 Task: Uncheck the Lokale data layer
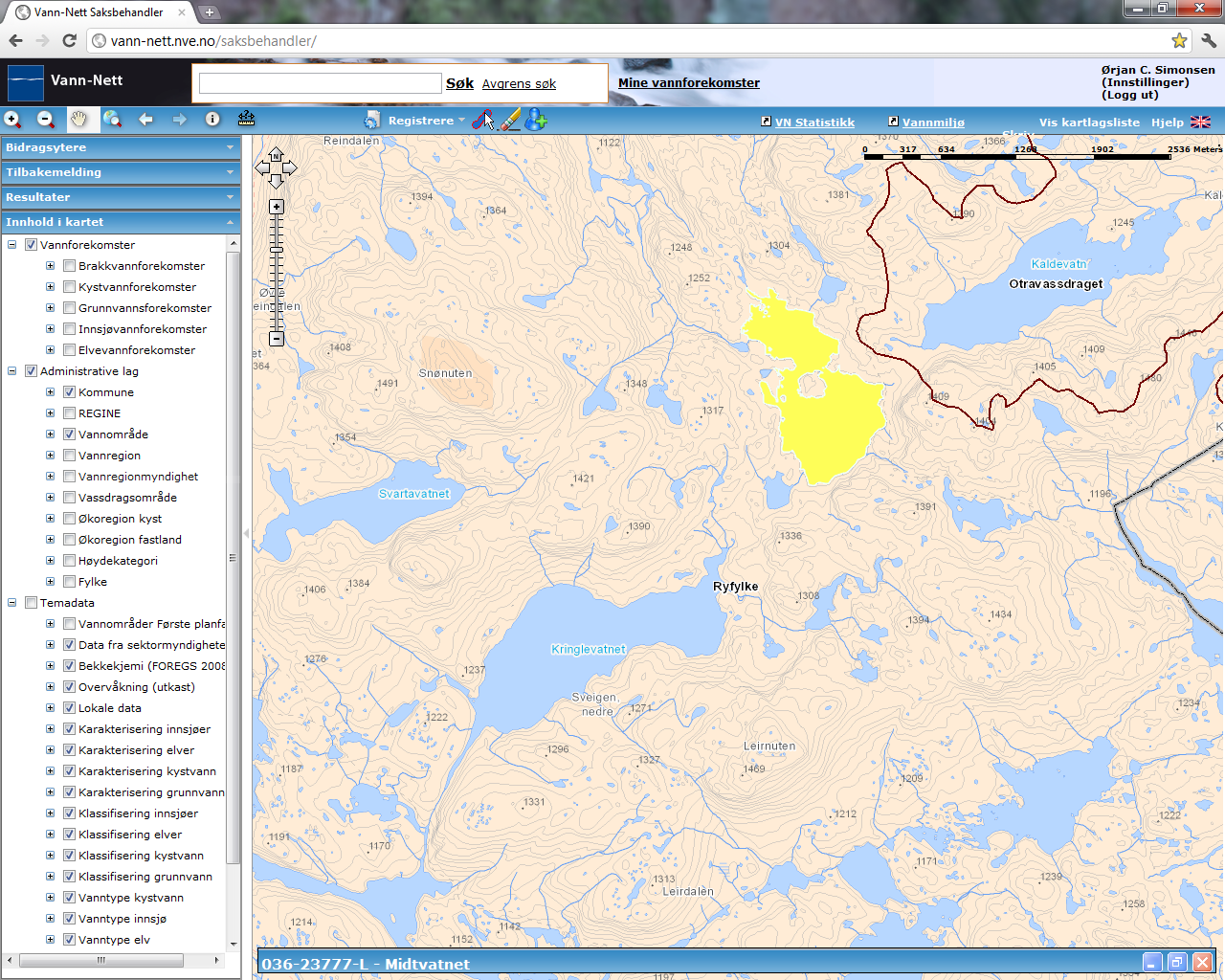coord(69,708)
